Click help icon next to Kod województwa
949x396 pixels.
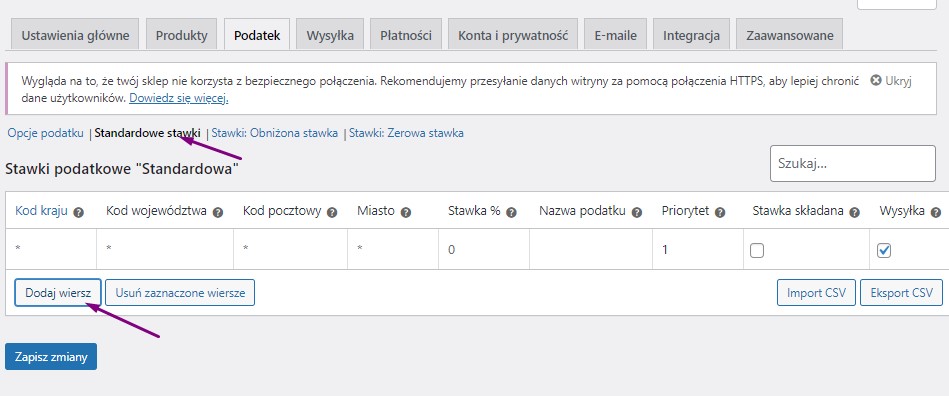[218, 213]
